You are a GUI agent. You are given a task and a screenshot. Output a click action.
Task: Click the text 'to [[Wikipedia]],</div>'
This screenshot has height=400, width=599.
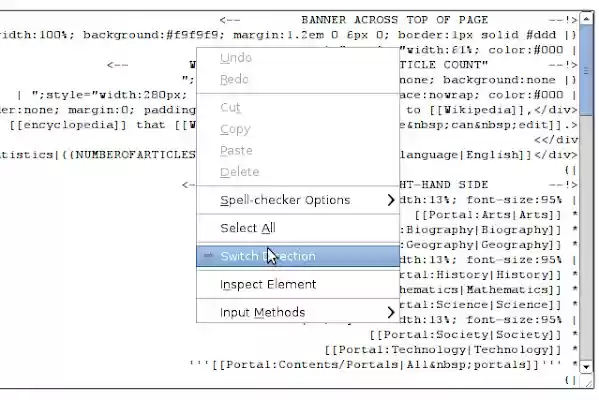click(x=492, y=110)
